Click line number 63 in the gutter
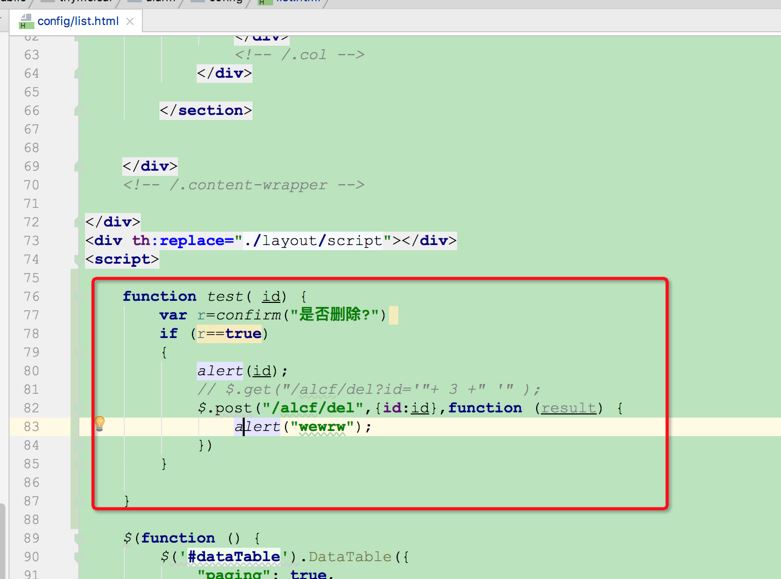 (31, 55)
